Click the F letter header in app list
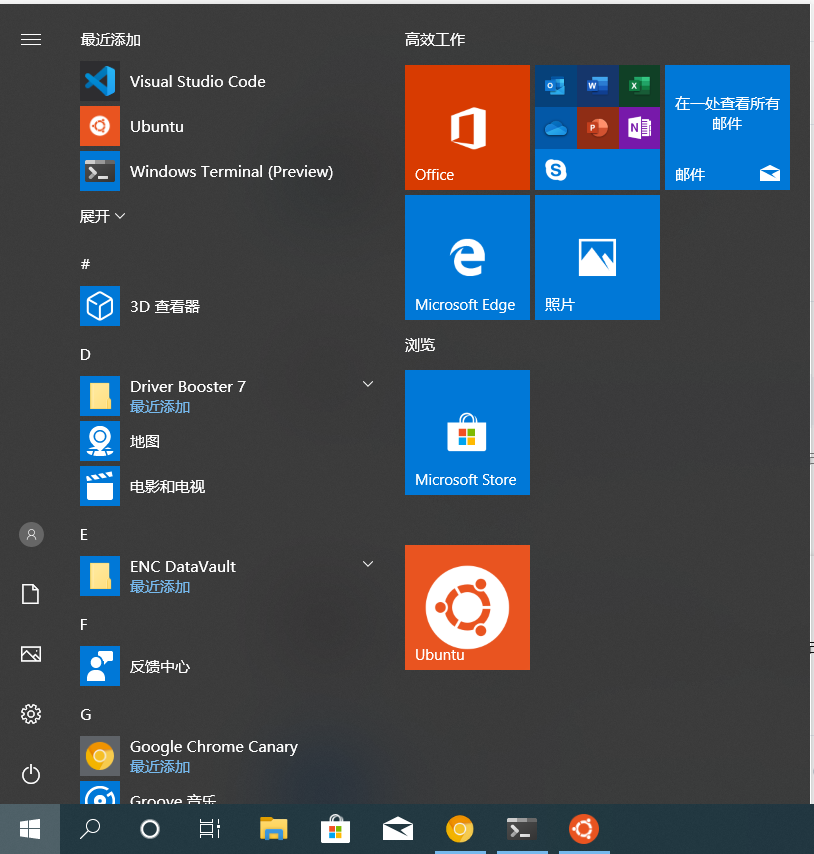 coord(84,624)
